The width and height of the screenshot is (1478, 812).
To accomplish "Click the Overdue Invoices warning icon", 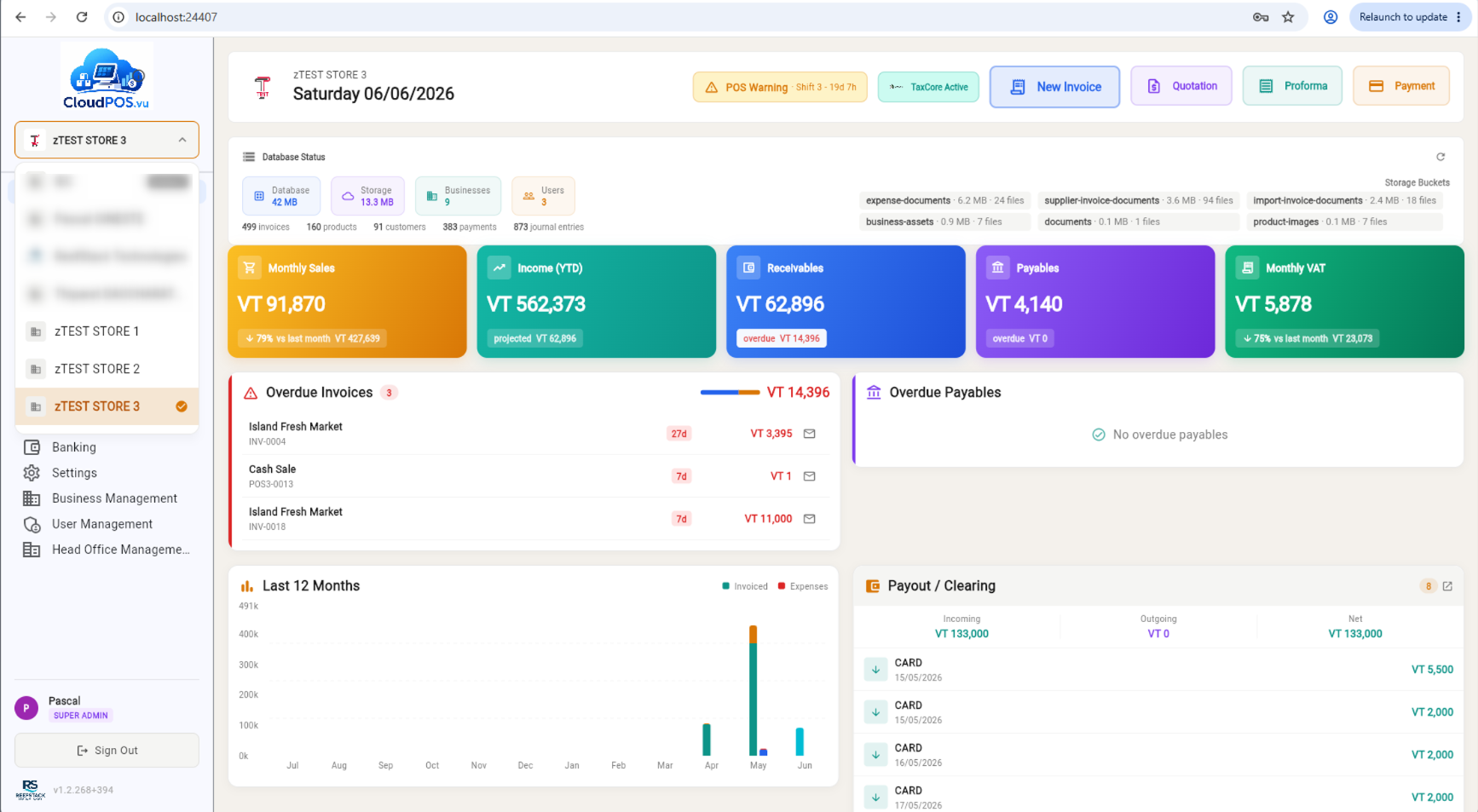I will tap(251, 393).
